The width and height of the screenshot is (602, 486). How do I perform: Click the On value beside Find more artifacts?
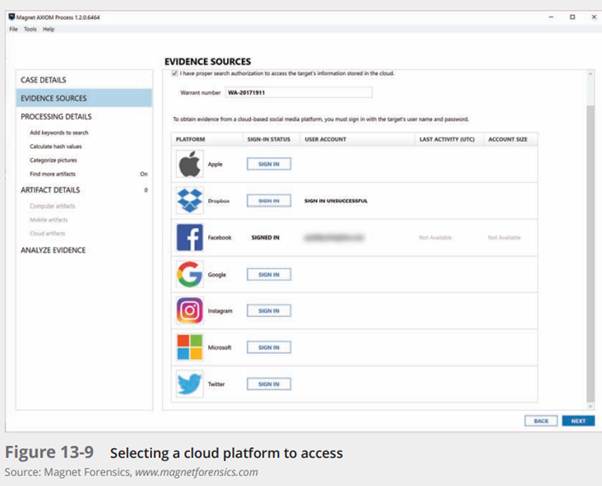[x=144, y=174]
